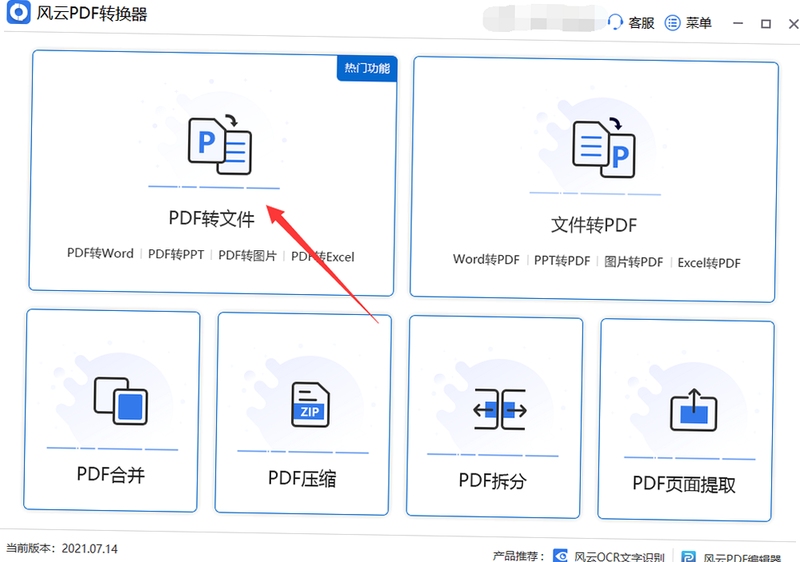Image resolution: width=800 pixels, height=562 pixels.
Task: Click the PDF合并 label
Action: pyautogui.click(x=111, y=474)
